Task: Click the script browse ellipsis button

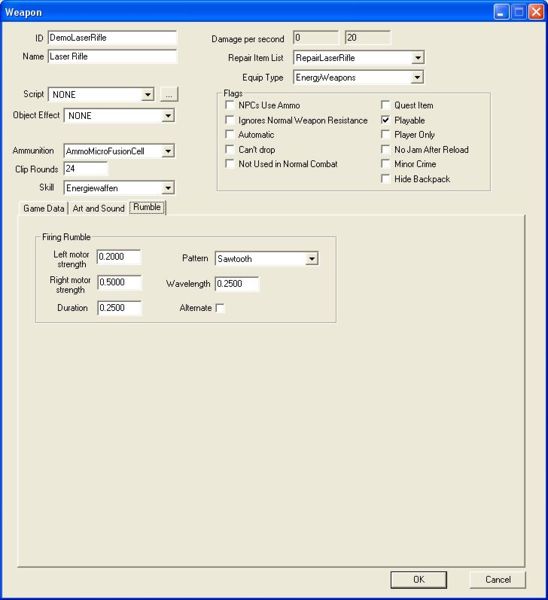Action: point(169,94)
